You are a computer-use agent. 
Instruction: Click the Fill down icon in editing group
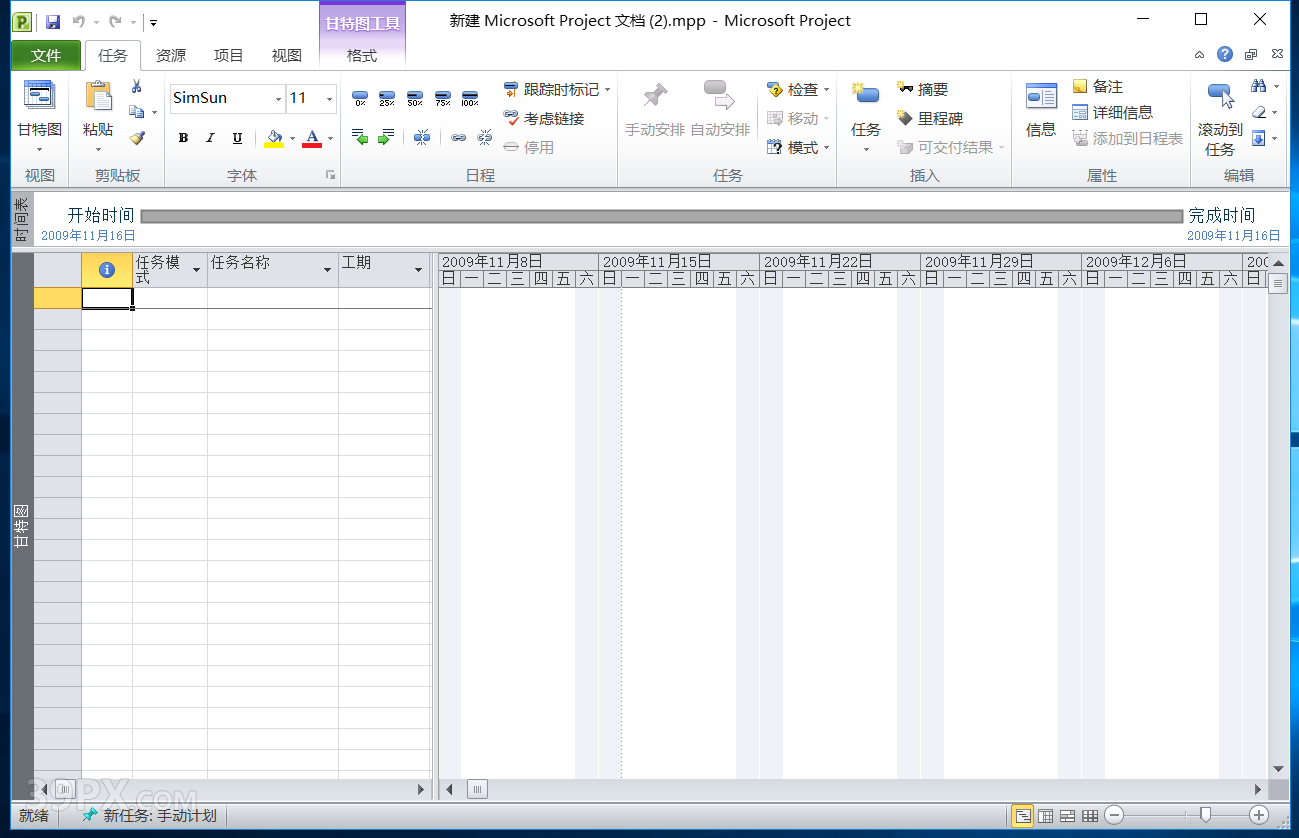[x=1259, y=138]
